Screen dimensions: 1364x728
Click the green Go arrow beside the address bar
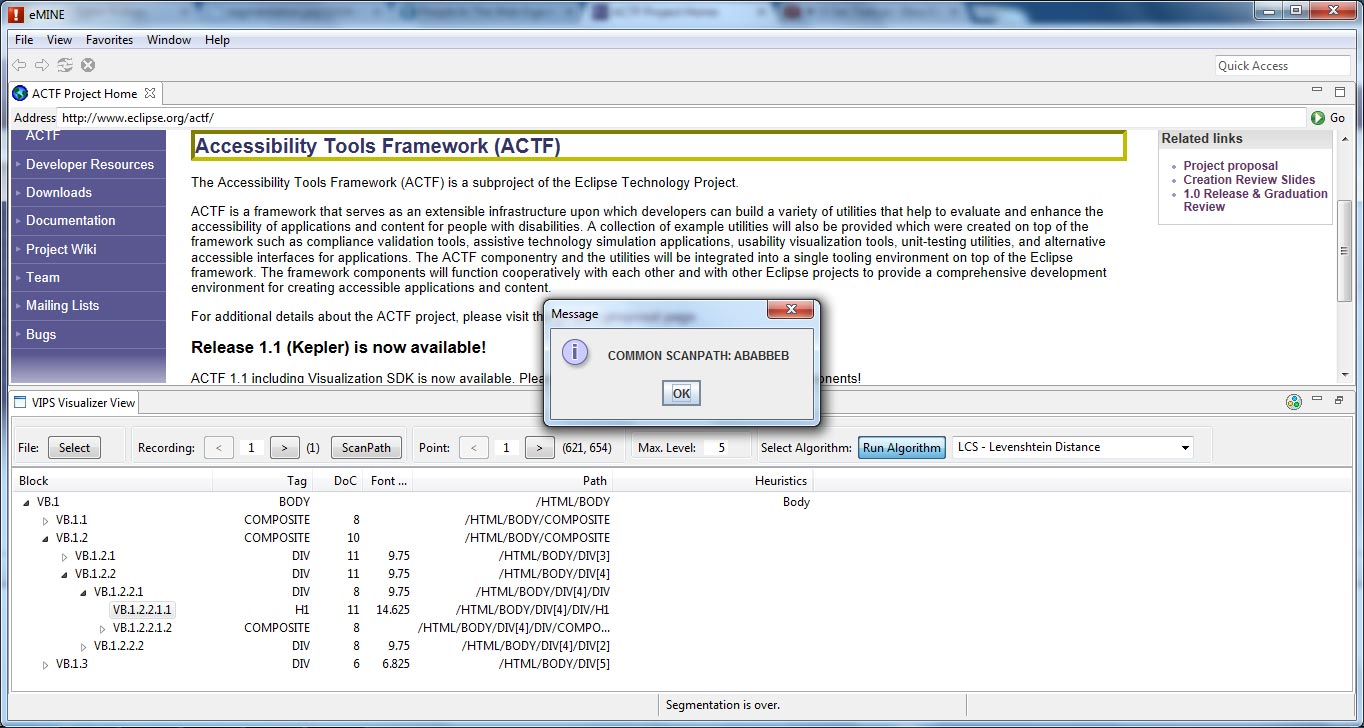click(x=1319, y=117)
